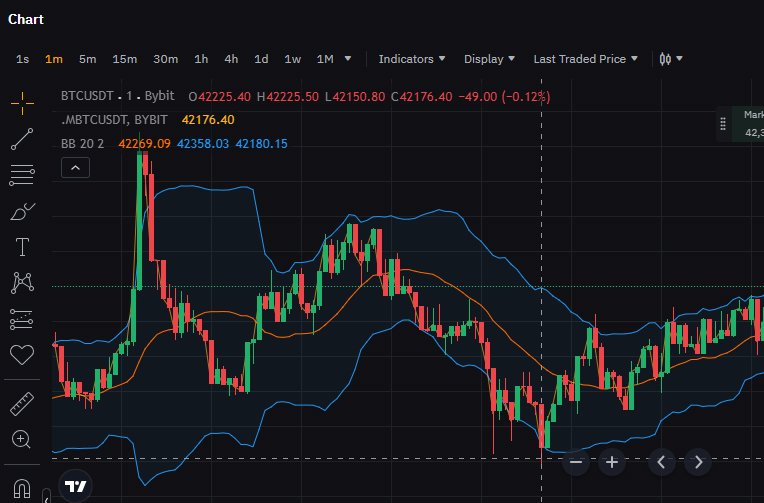Open the Last Traded Price dropdown
Image resolution: width=764 pixels, height=503 pixels.
585,59
